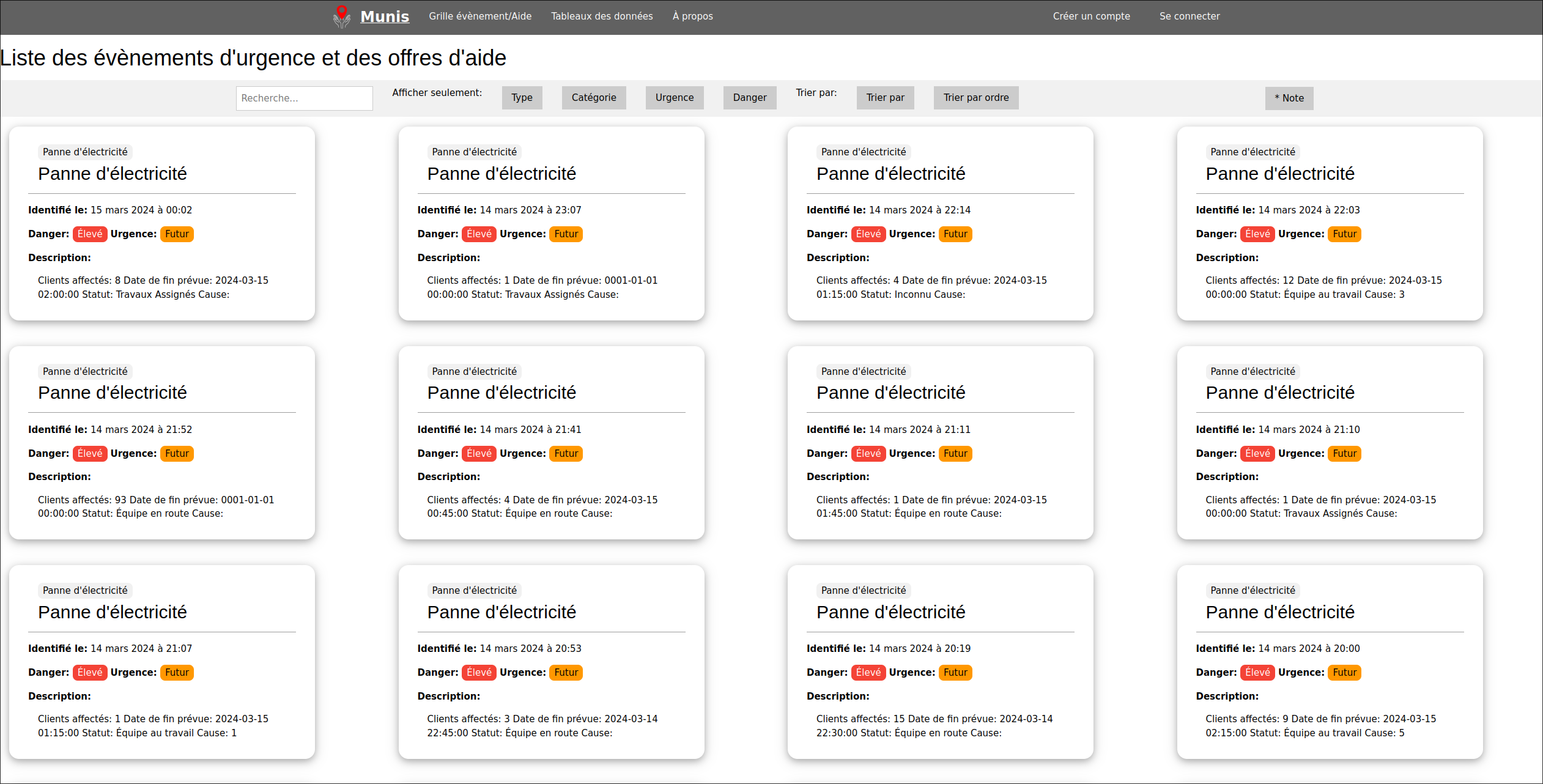Viewport: 1543px width, 784px height.
Task: Focus the Recherche search field
Action: pyautogui.click(x=304, y=98)
